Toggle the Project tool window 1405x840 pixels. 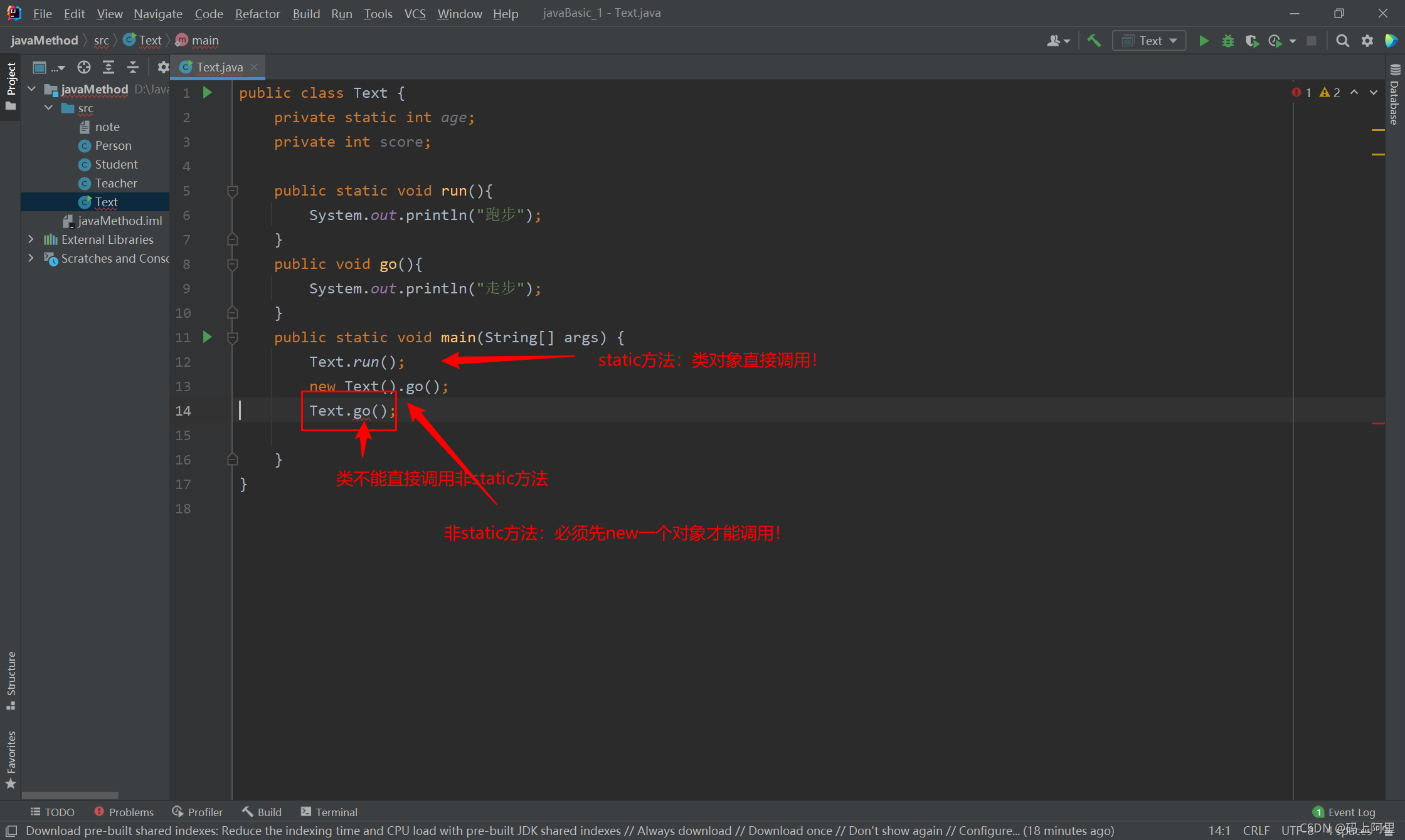tap(11, 85)
